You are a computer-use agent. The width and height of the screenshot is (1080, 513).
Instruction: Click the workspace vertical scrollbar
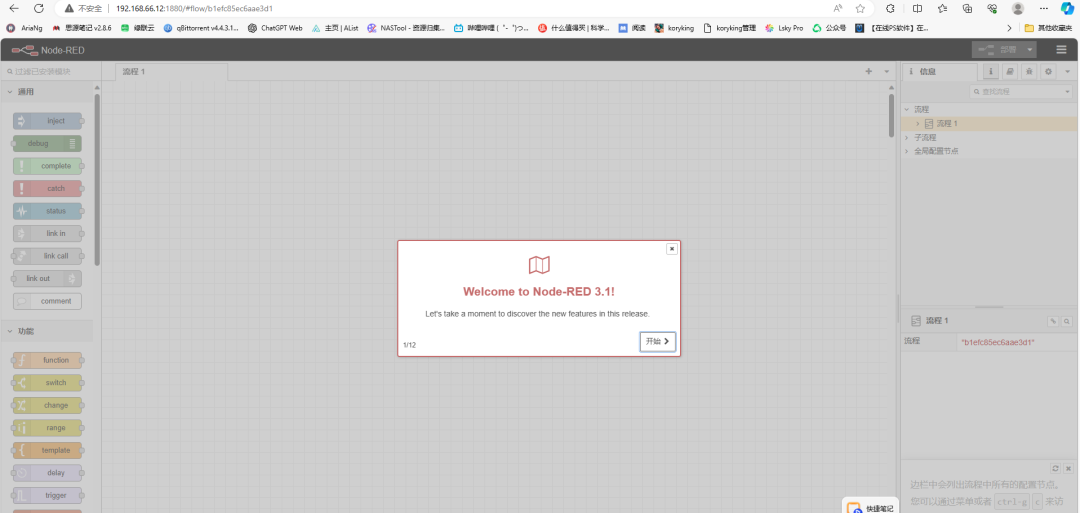891,115
